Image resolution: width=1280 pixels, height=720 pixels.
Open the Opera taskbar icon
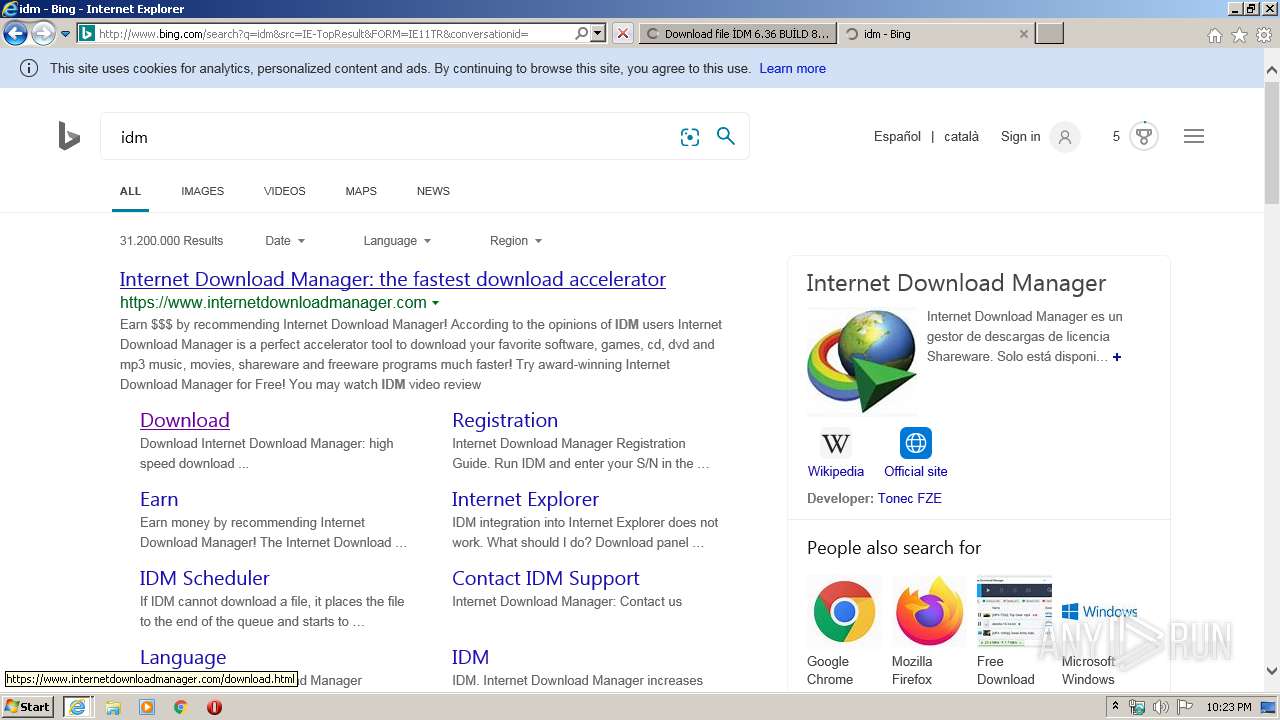(214, 707)
